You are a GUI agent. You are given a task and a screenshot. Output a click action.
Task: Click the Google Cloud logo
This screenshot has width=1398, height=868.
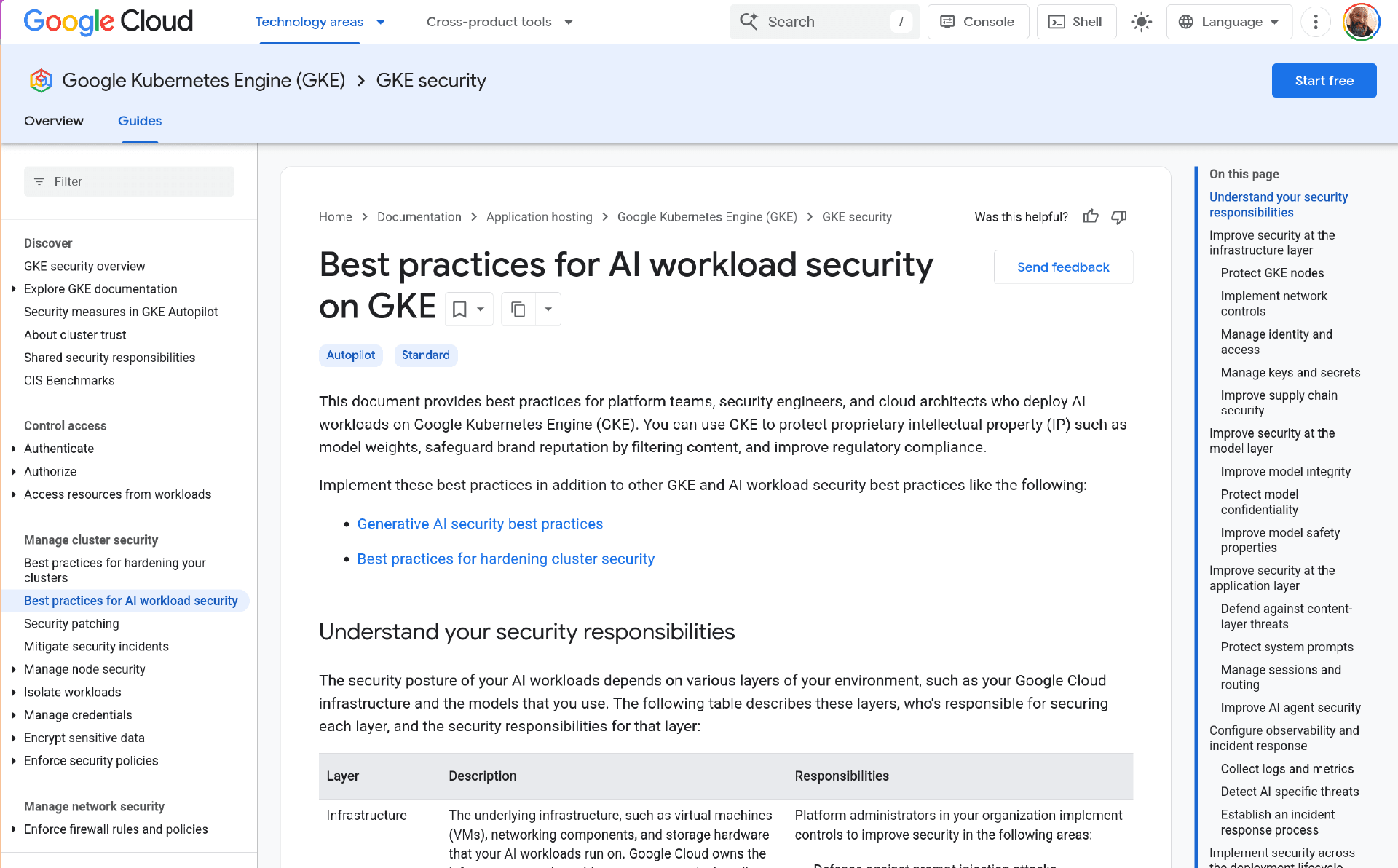click(x=108, y=22)
